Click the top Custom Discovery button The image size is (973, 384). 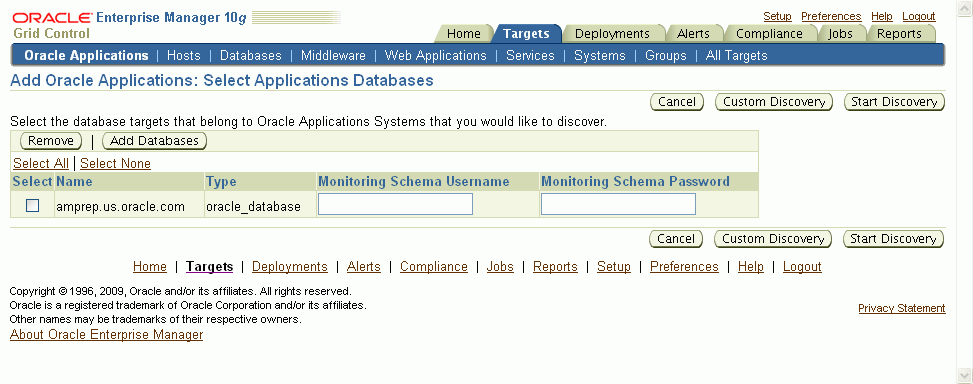tap(774, 102)
